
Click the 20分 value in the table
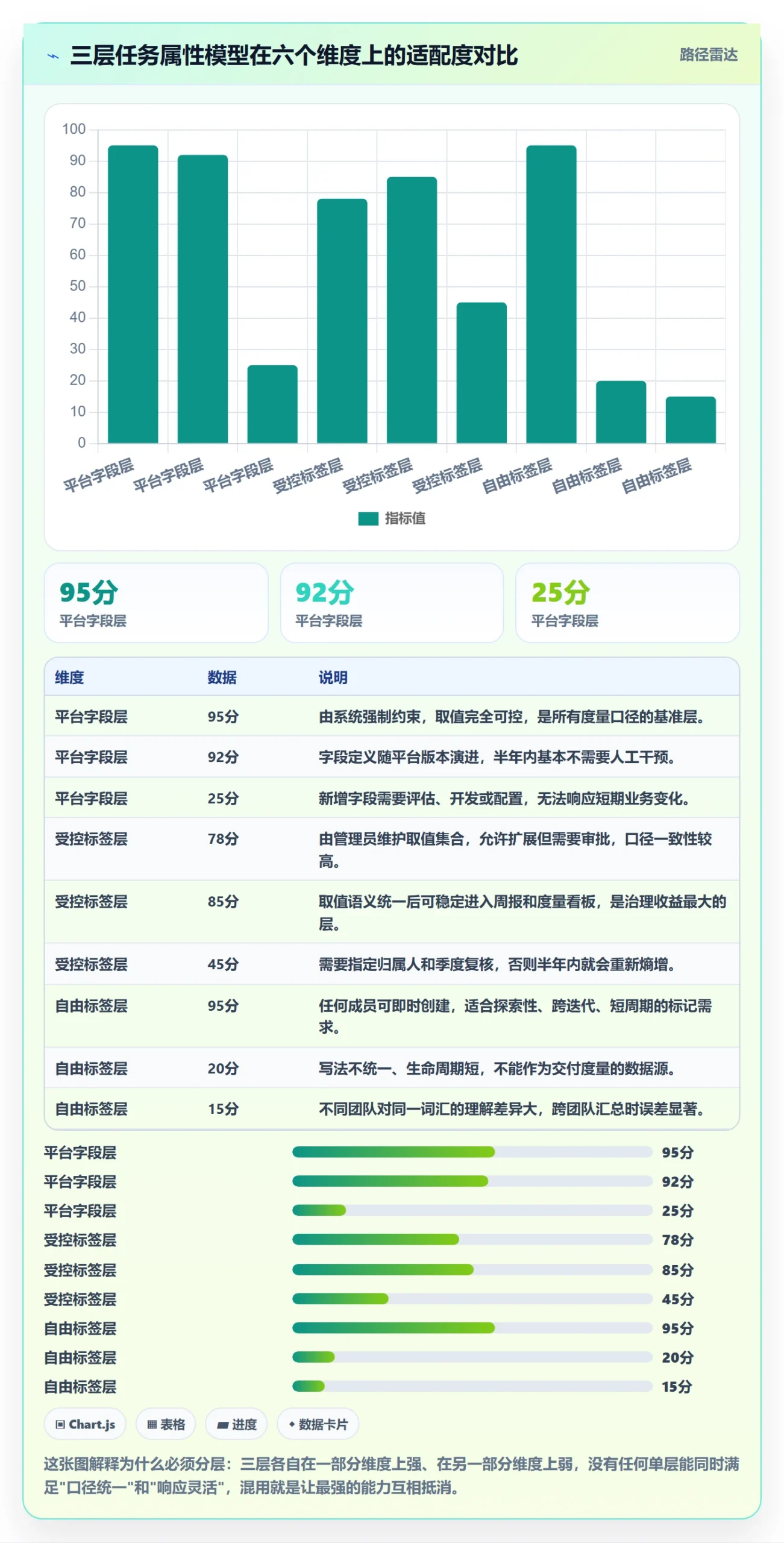pyautogui.click(x=223, y=1069)
